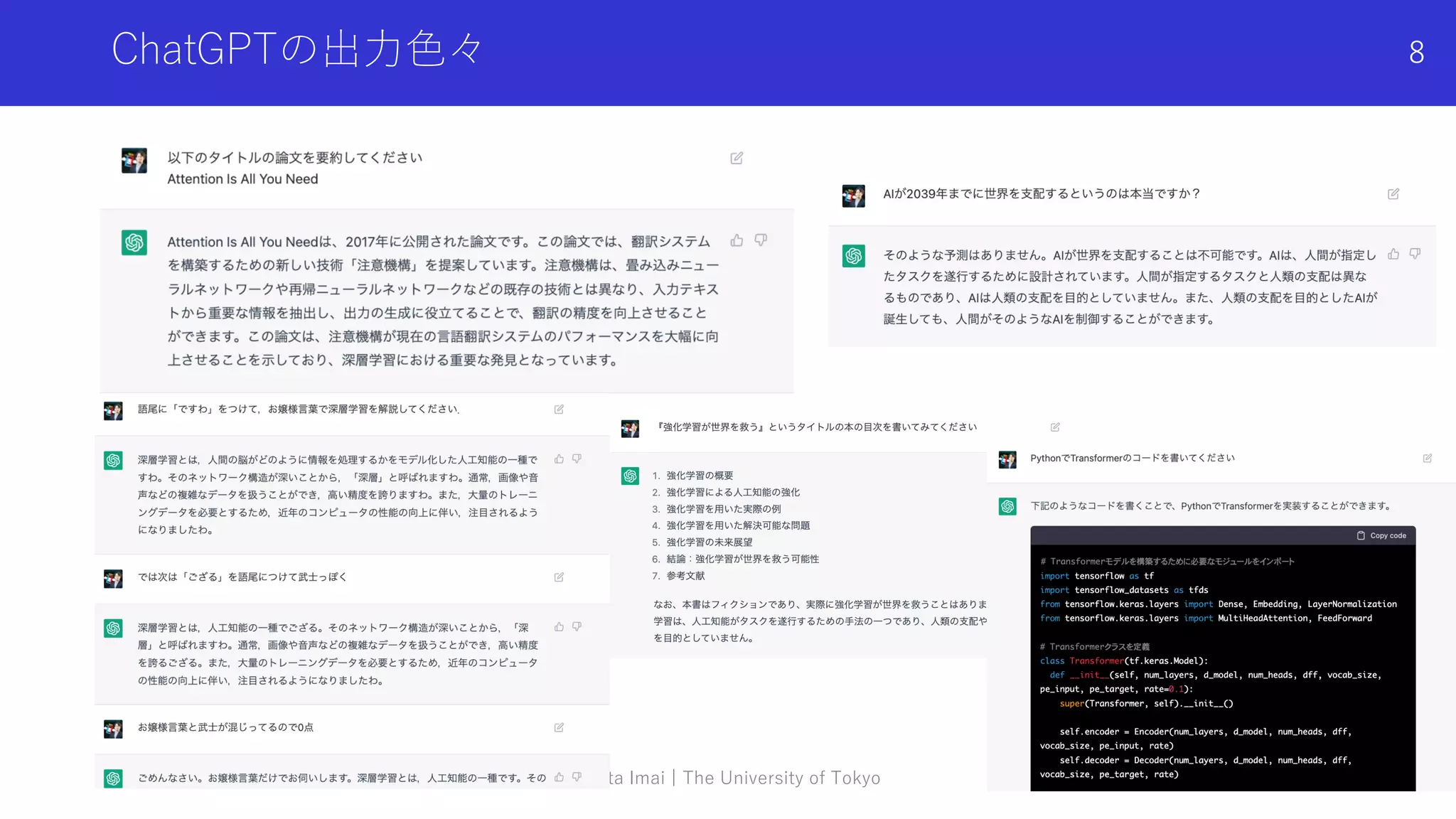
Task: Edit the 'AIが2039年までに' question message
Action: click(1393, 194)
